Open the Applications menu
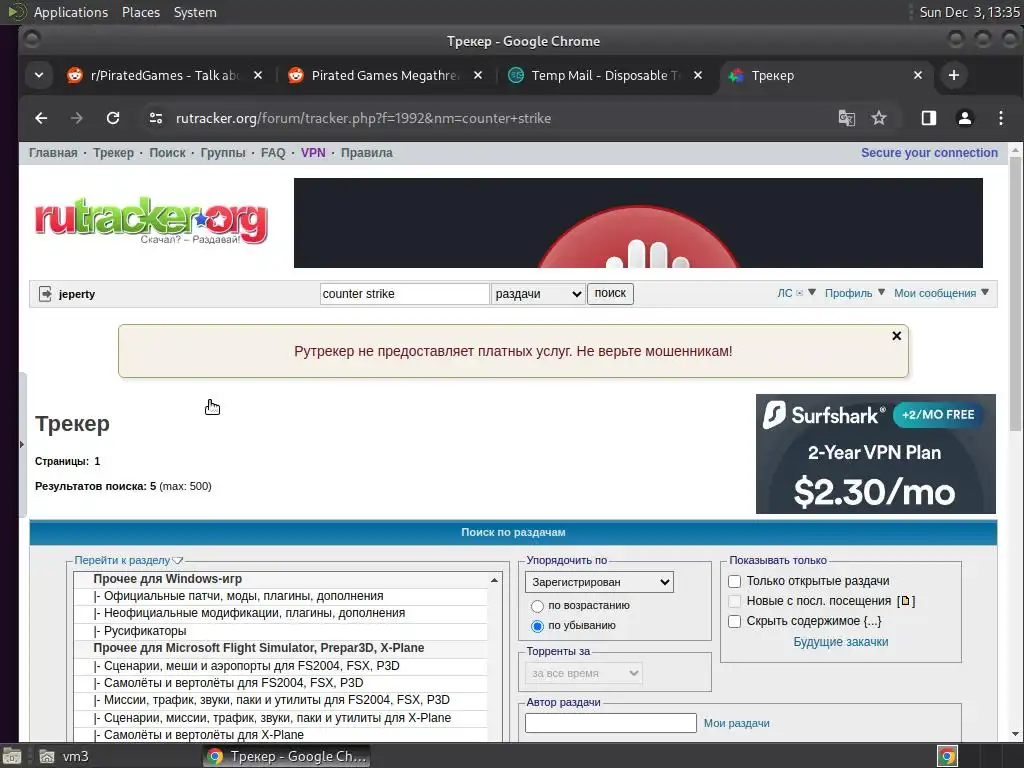 tap(71, 12)
